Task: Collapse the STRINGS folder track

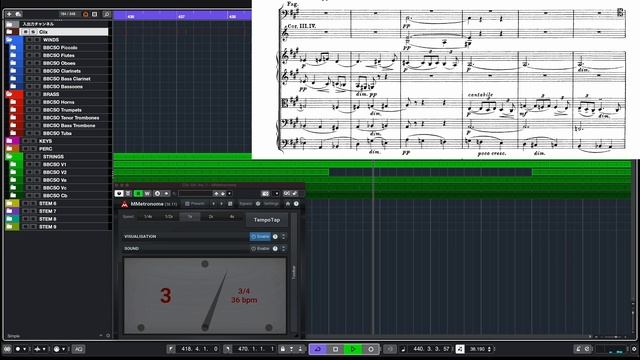Action: pos(9,156)
